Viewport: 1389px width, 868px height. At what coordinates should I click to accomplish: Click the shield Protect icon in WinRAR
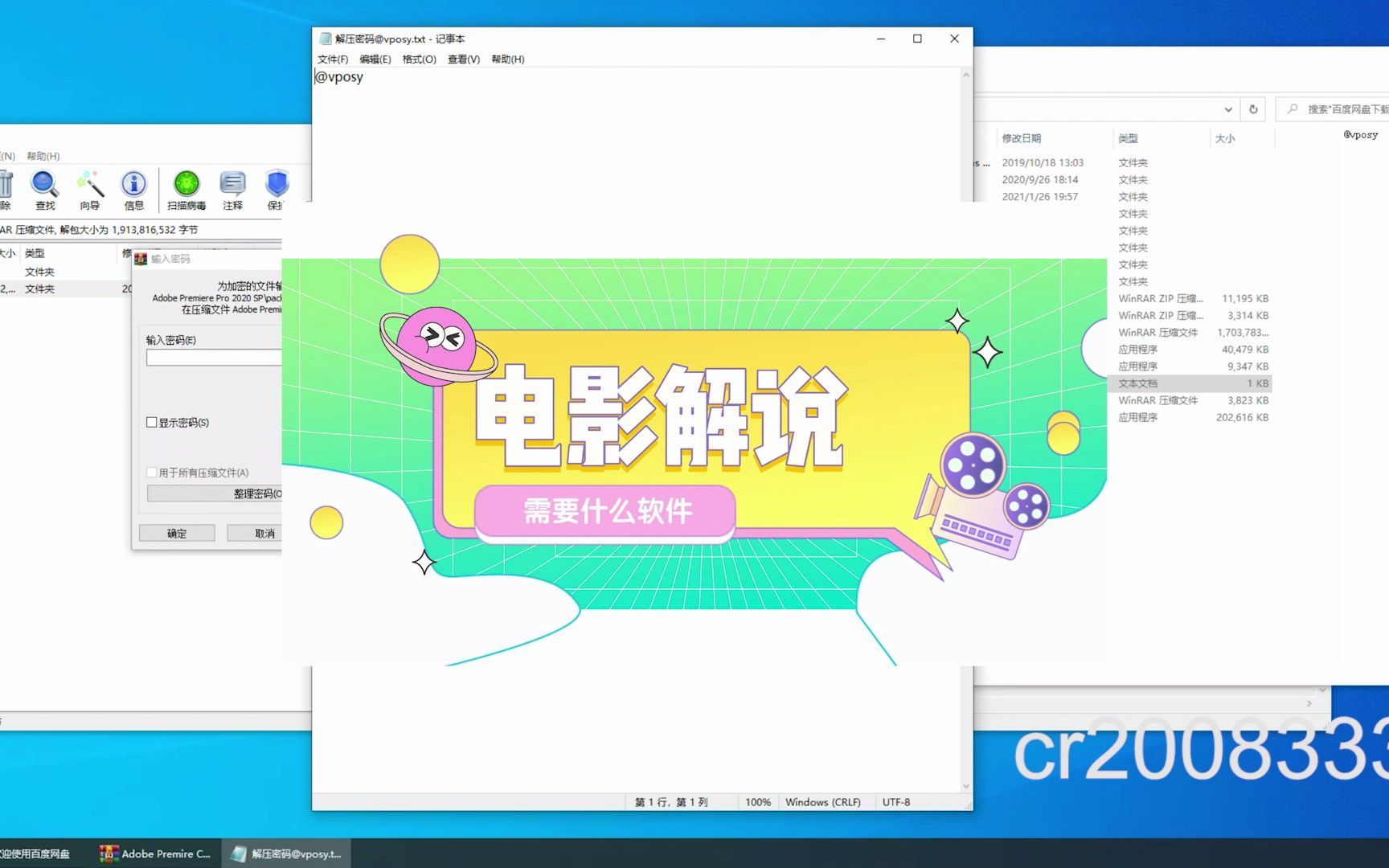tap(277, 190)
